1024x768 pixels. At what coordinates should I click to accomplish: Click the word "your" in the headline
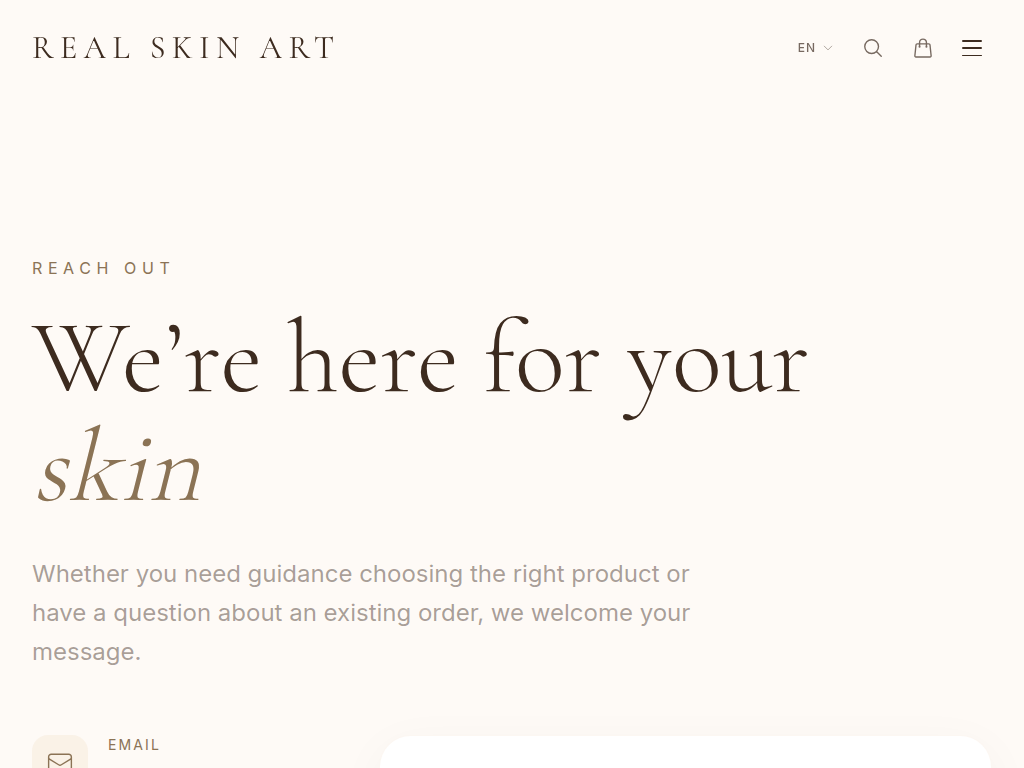pyautogui.click(x=716, y=365)
